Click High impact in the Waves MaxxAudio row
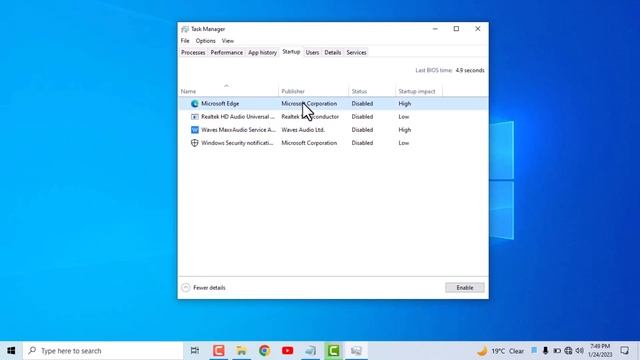Image resolution: width=640 pixels, height=360 pixels. click(404, 130)
